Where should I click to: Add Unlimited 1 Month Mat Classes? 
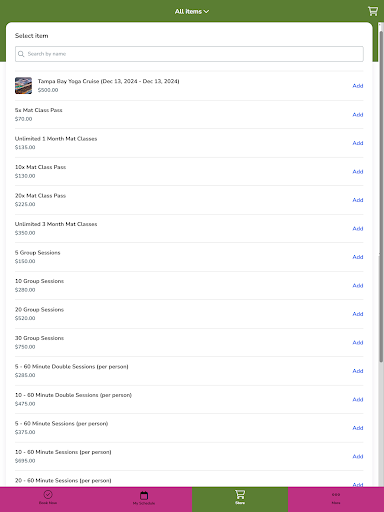pos(358,143)
